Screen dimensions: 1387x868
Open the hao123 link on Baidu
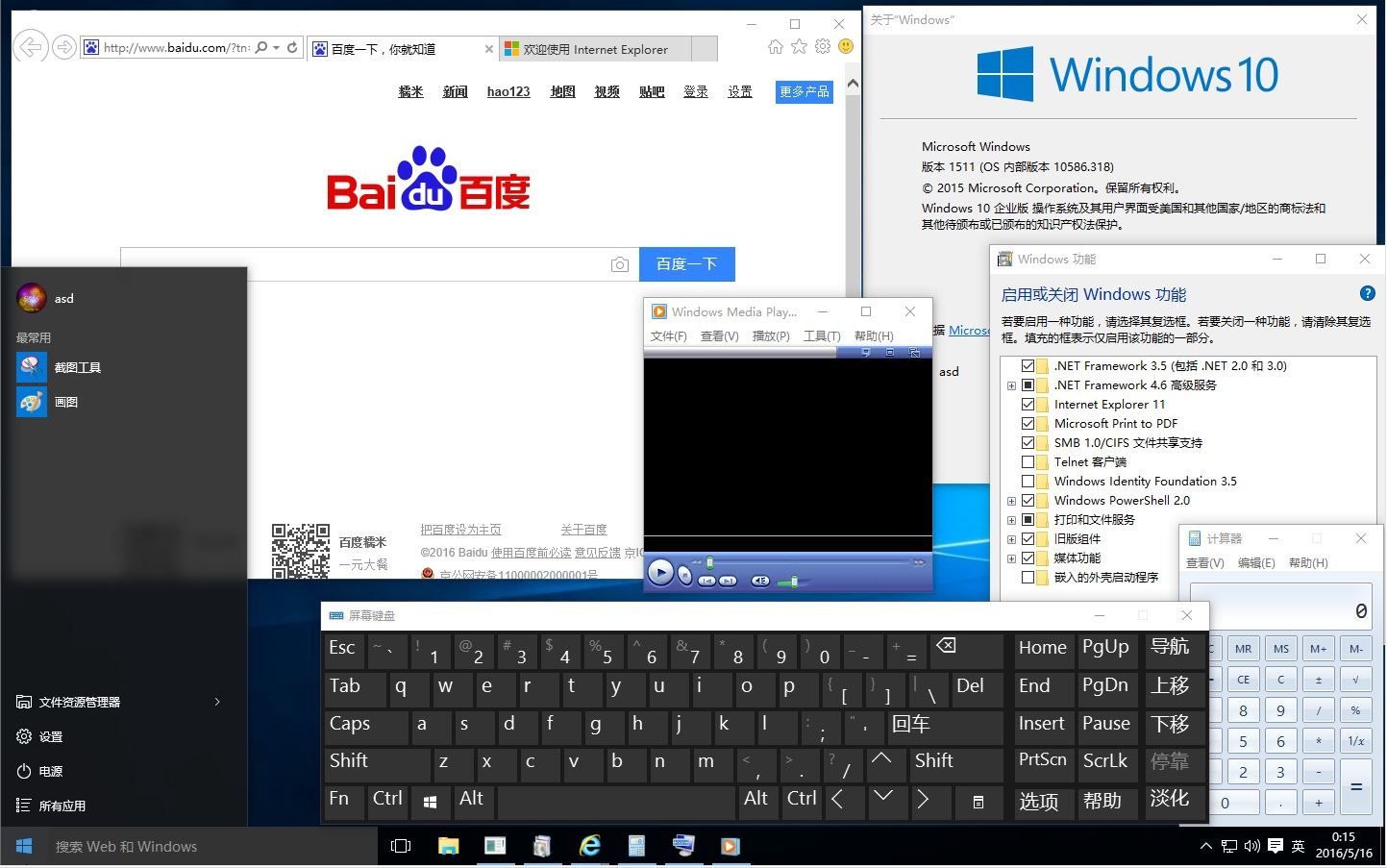pyautogui.click(x=508, y=91)
